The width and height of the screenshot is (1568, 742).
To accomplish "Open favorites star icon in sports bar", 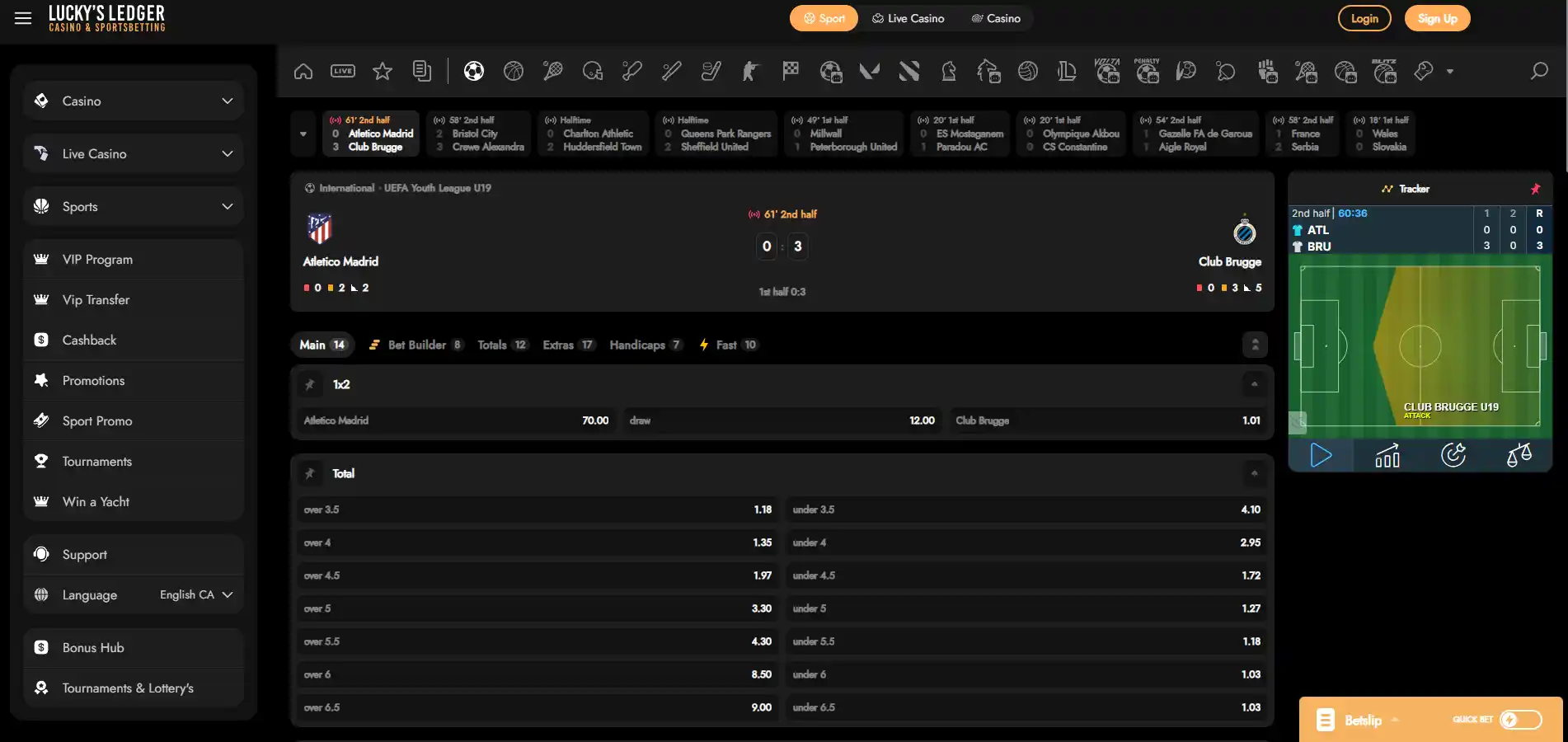I will [383, 72].
